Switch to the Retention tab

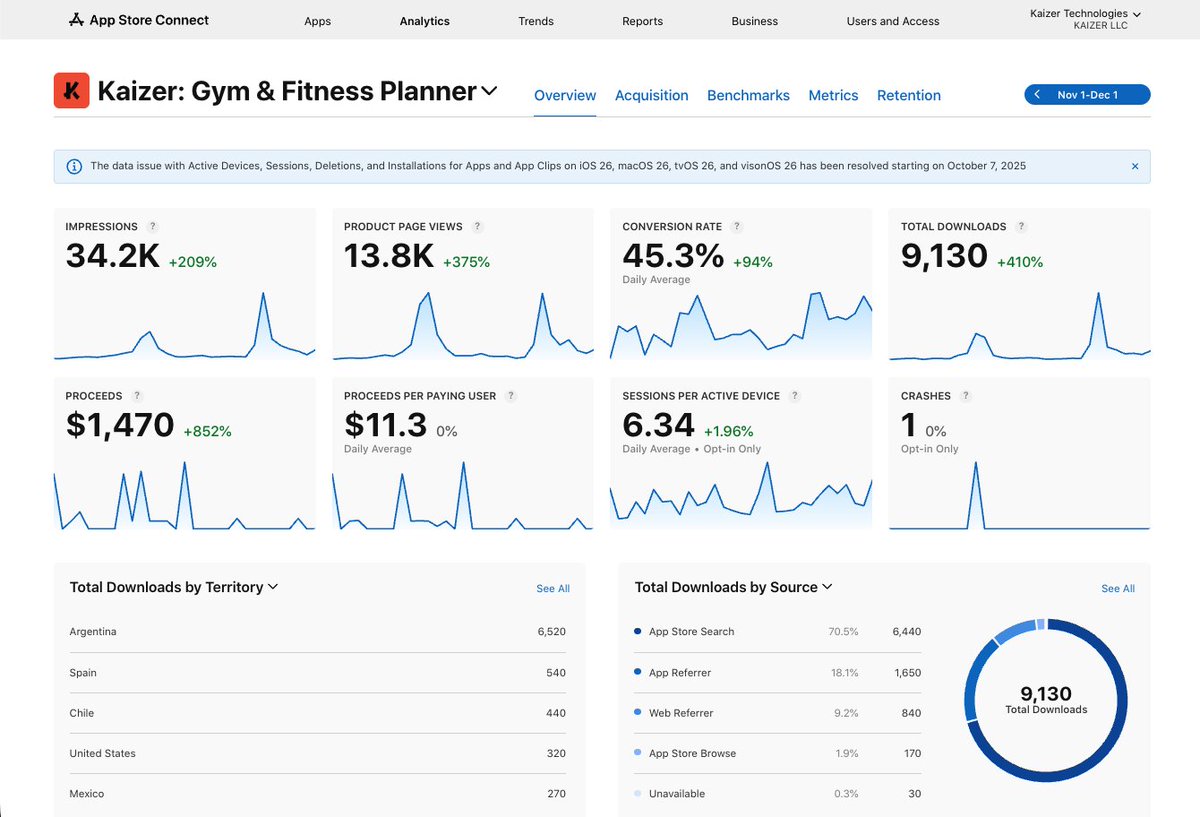pos(909,96)
